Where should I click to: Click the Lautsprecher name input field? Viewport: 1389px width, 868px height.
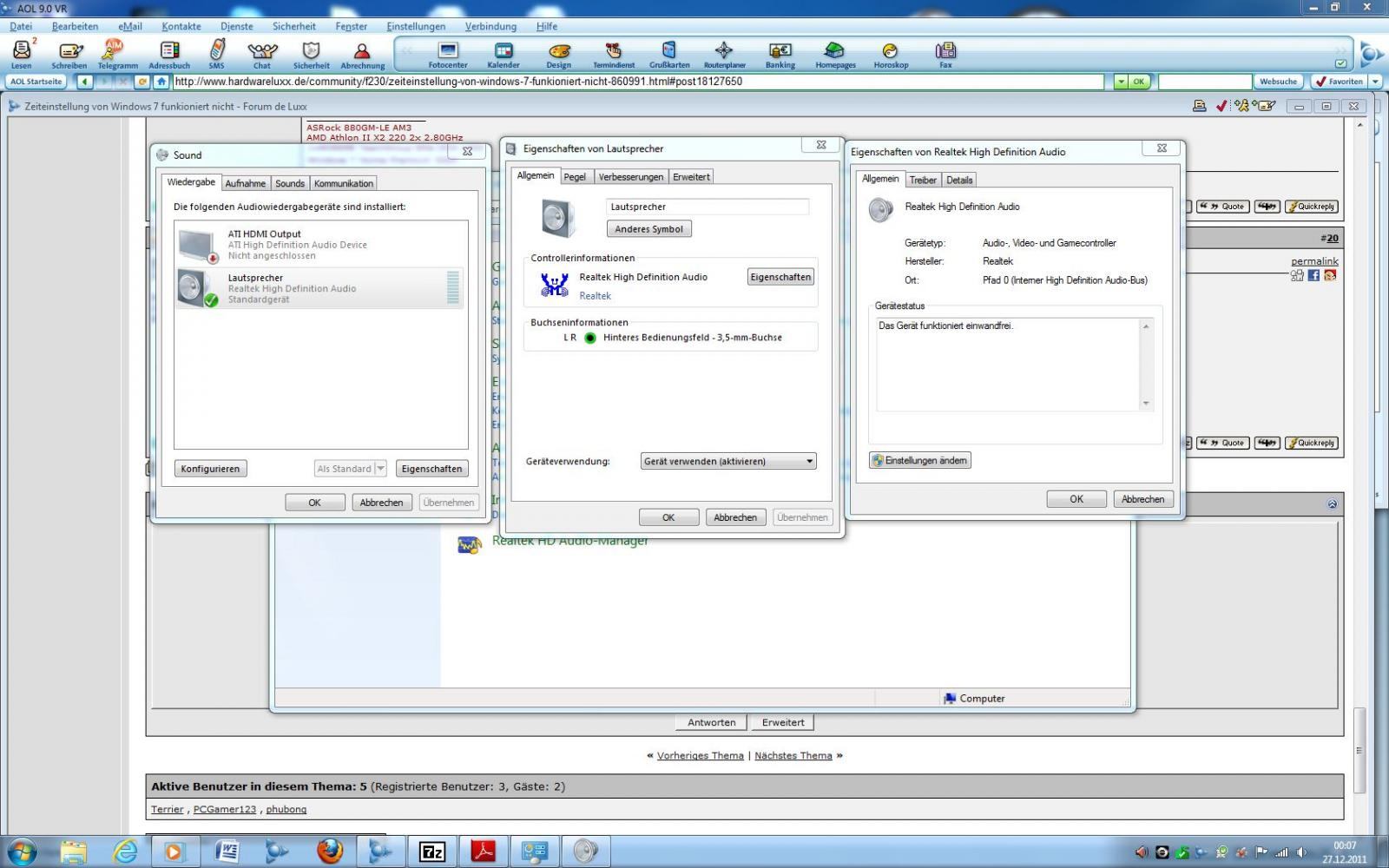pos(708,207)
